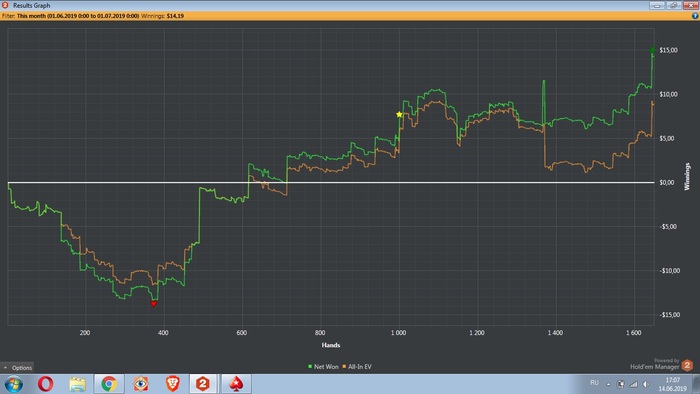This screenshot has height=394, width=700.
Task: Click the $15,00 axis value
Action: 668,50
